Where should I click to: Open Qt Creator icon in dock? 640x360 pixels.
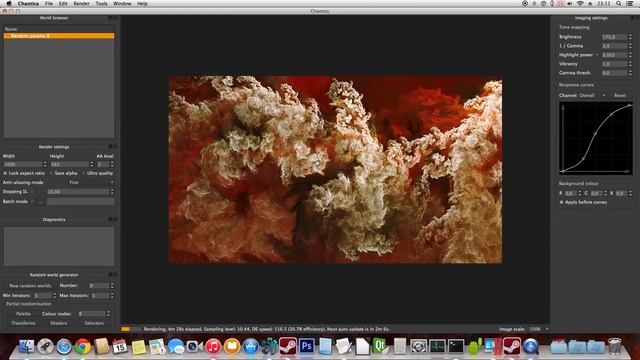point(379,346)
